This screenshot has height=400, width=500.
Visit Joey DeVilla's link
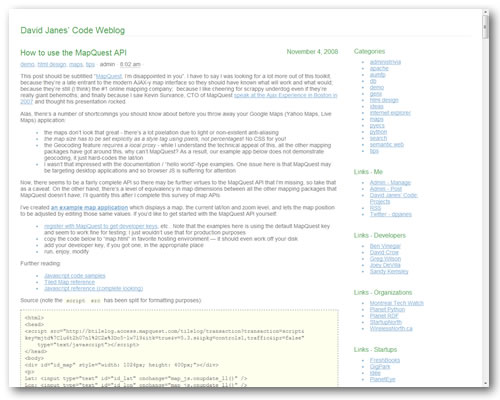point(385,265)
